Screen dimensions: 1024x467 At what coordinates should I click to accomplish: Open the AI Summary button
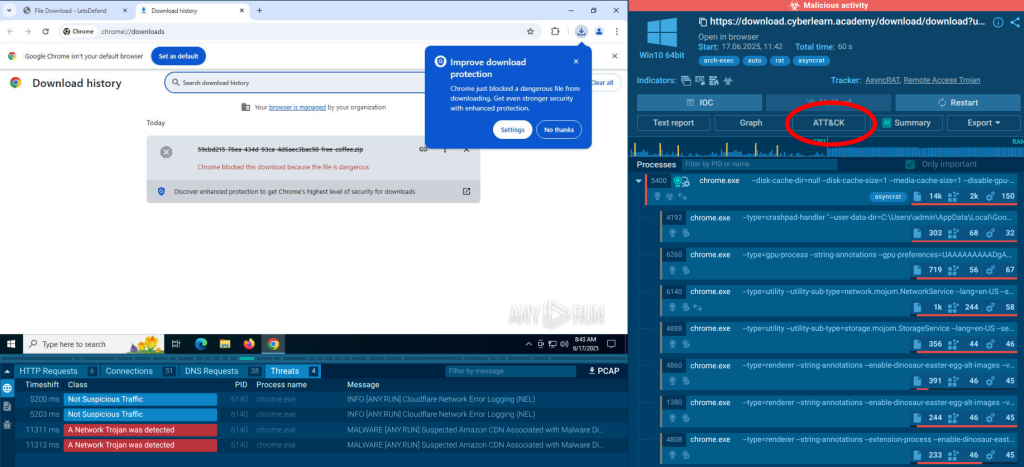(x=906, y=123)
